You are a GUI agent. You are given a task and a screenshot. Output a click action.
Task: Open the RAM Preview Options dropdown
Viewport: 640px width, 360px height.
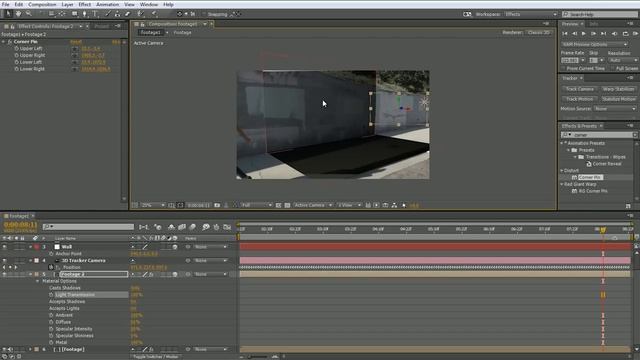pos(594,44)
